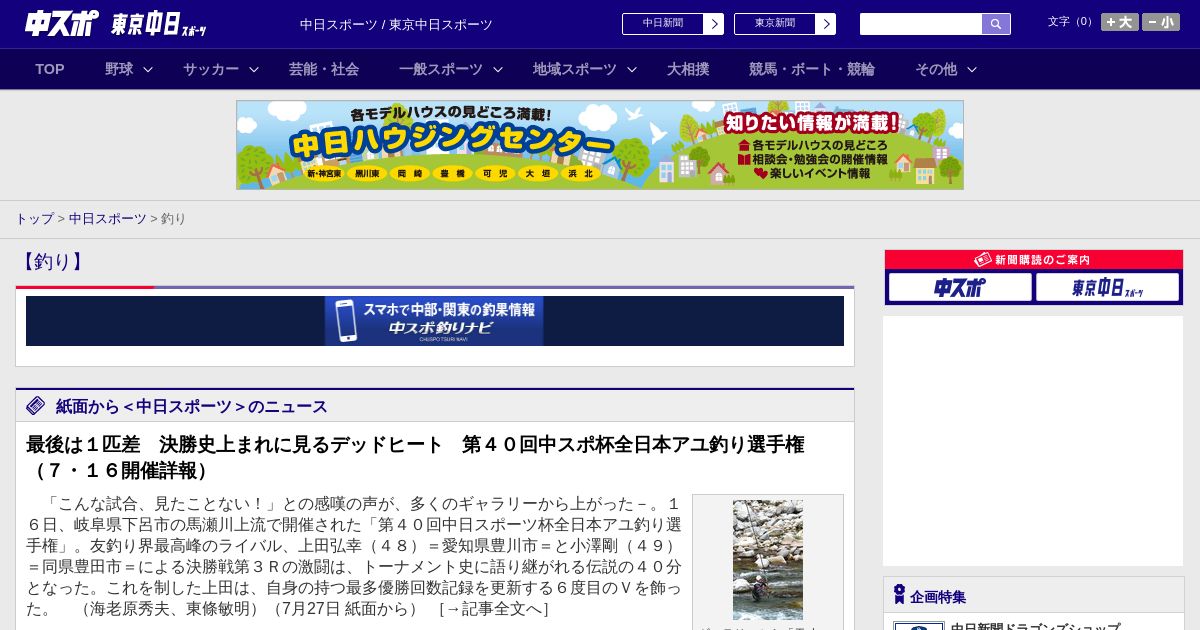Open the サッカー menu
The height and width of the screenshot is (630, 1200).
pyautogui.click(x=211, y=69)
